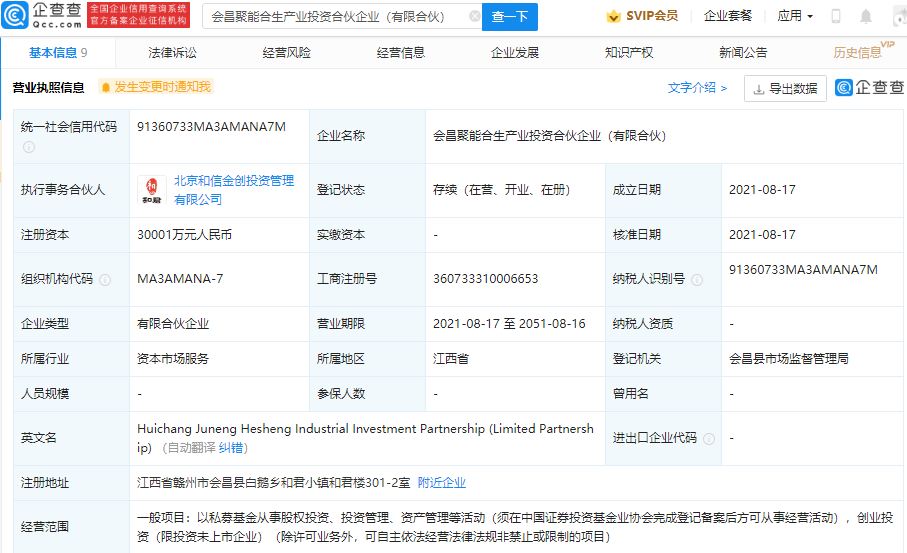The height and width of the screenshot is (553, 907).
Task: Click 纠错 link beside English name
Action: pos(231,448)
